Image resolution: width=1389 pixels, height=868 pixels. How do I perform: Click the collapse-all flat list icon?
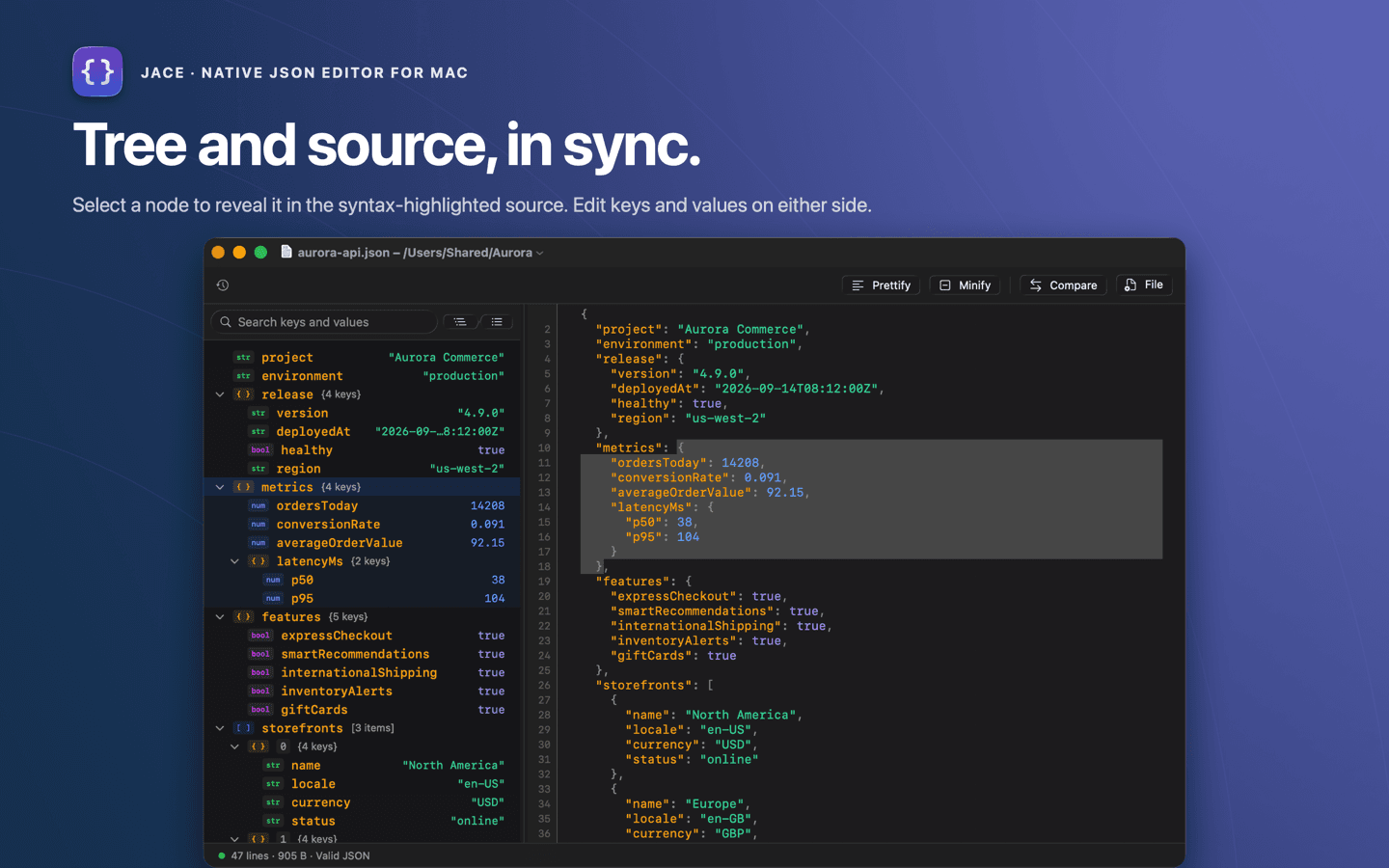click(x=497, y=322)
